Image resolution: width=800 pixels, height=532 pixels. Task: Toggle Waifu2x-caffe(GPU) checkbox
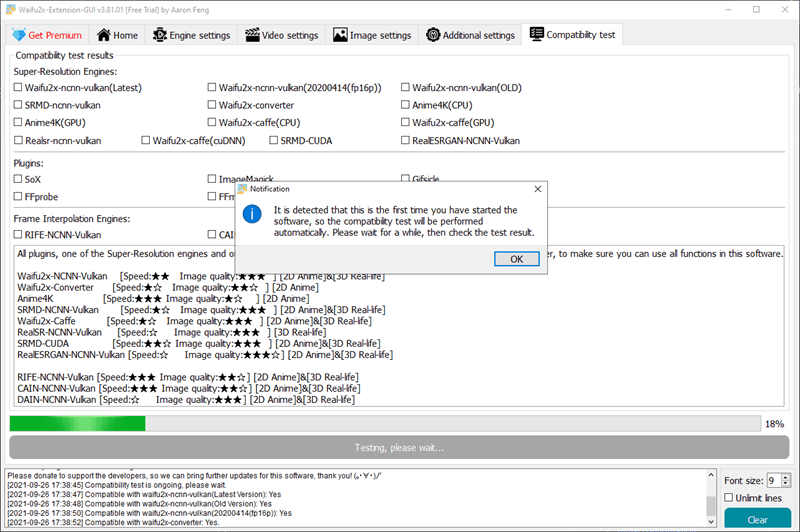(x=405, y=122)
